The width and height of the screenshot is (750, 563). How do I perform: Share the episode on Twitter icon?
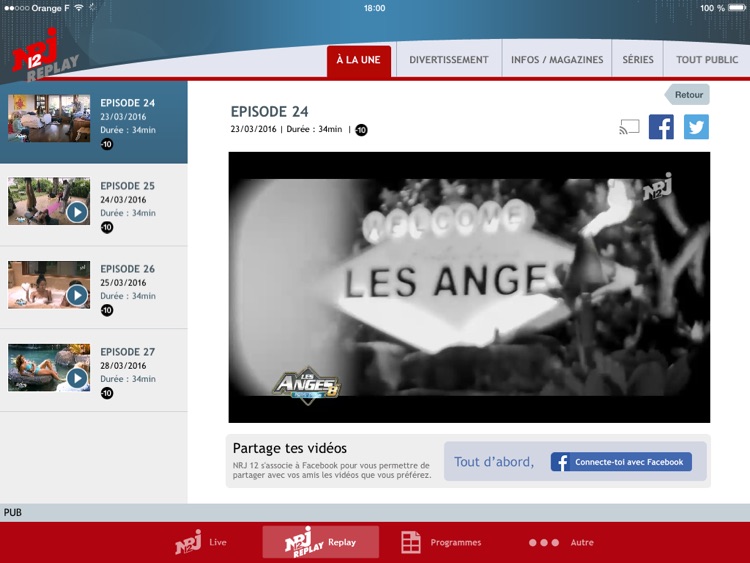[x=696, y=127]
